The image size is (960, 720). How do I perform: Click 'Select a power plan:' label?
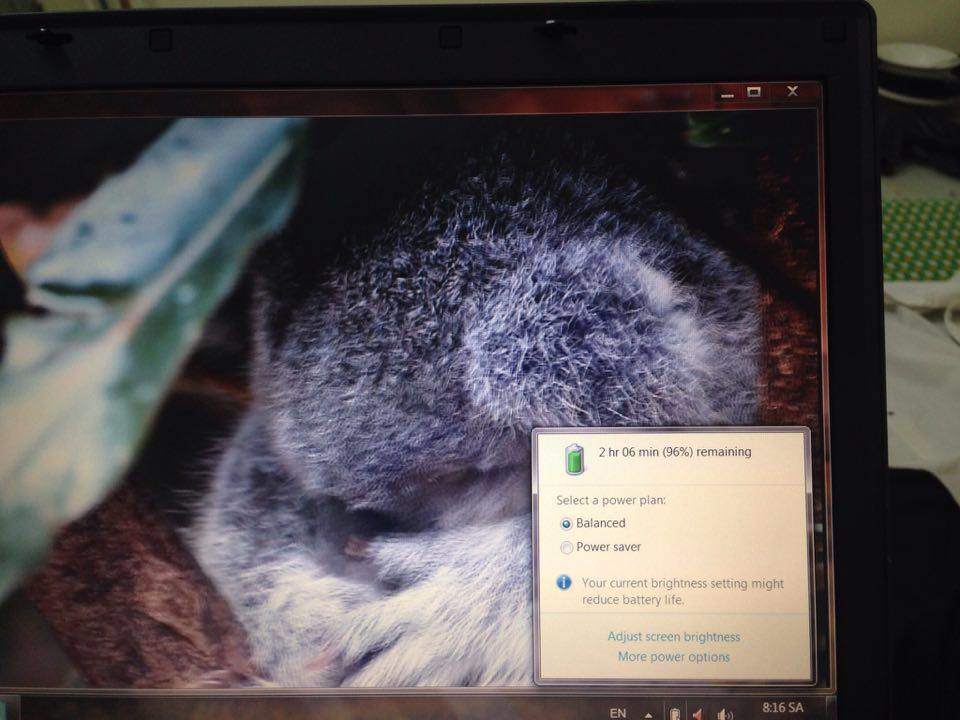click(x=610, y=500)
